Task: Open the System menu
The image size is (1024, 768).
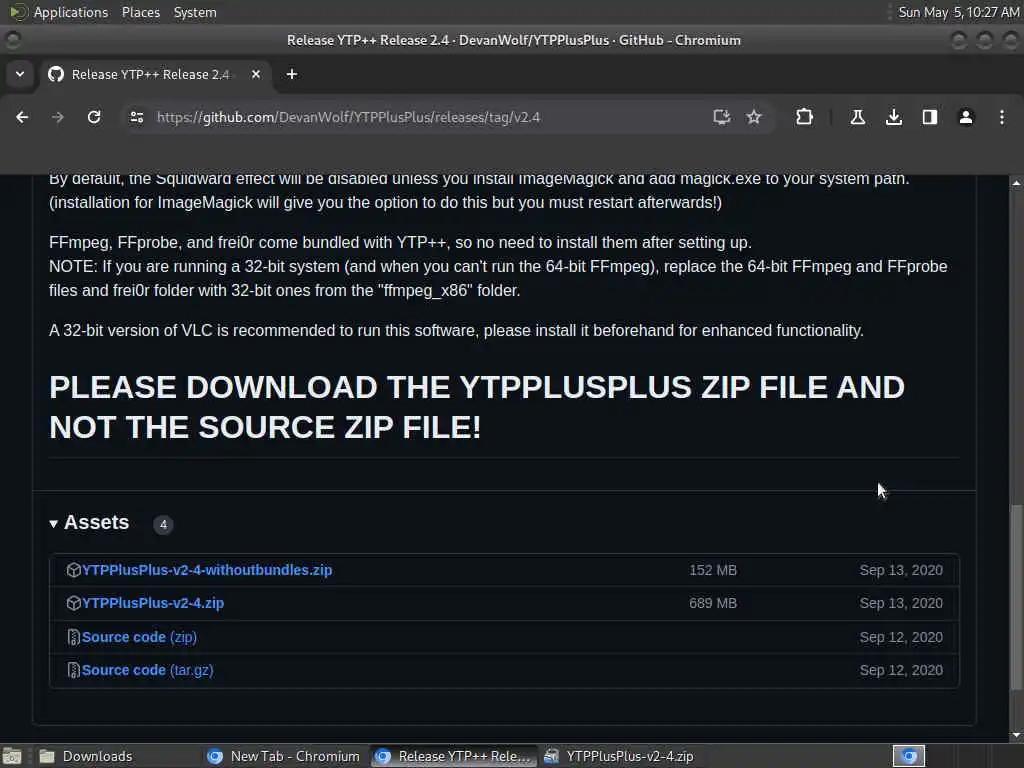Action: (195, 12)
